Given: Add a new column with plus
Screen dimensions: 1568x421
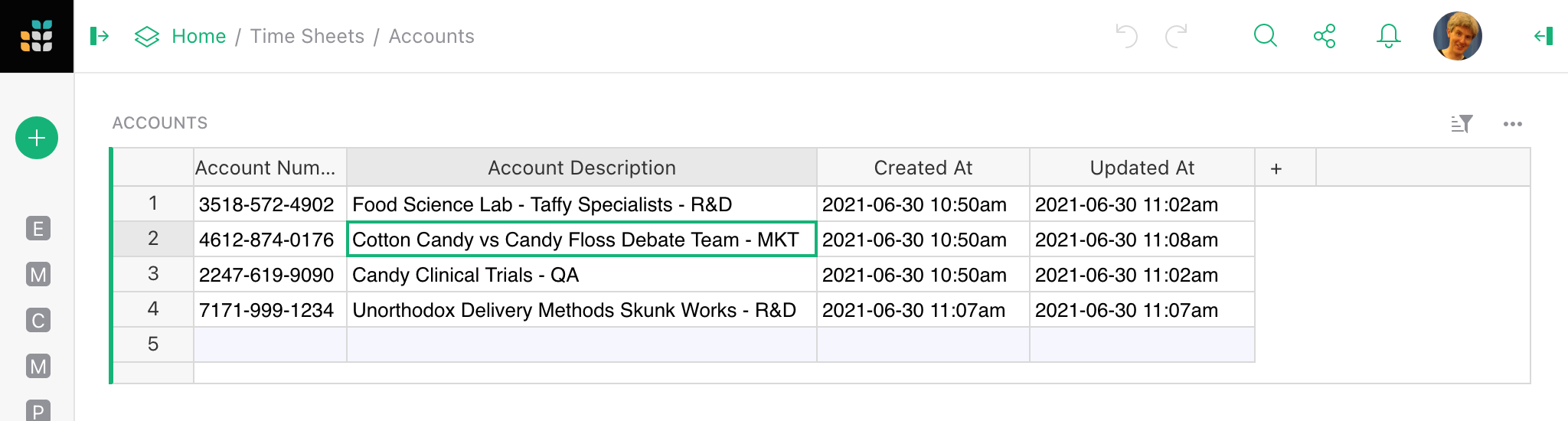Looking at the screenshot, I should [1276, 168].
